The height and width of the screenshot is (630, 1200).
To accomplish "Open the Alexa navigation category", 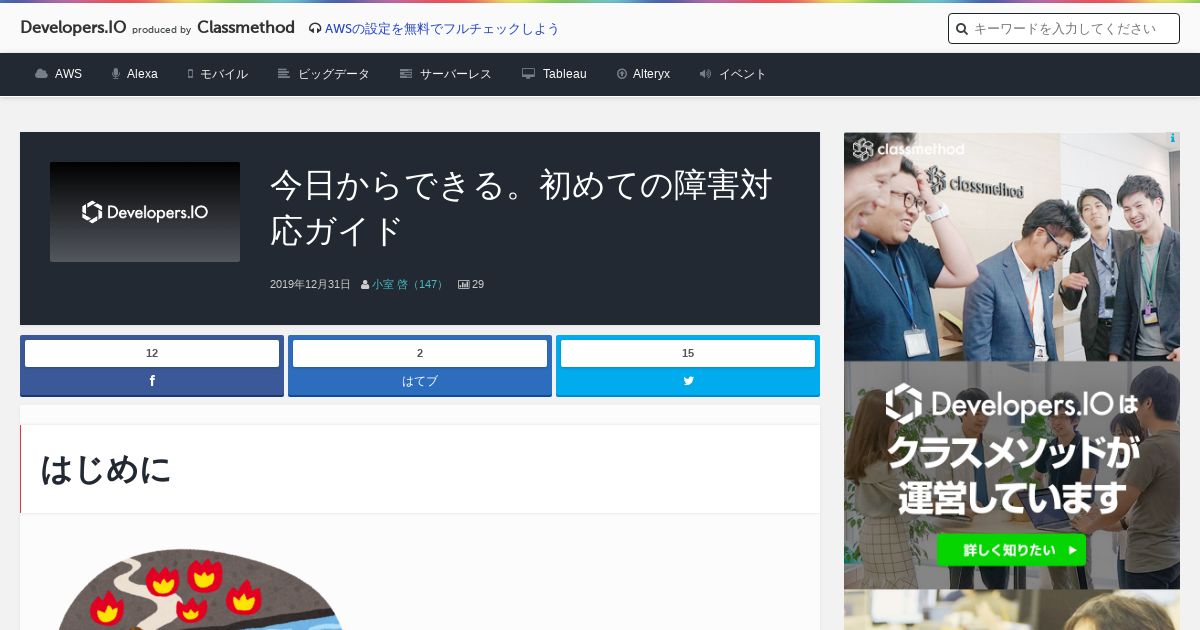I will click(142, 74).
